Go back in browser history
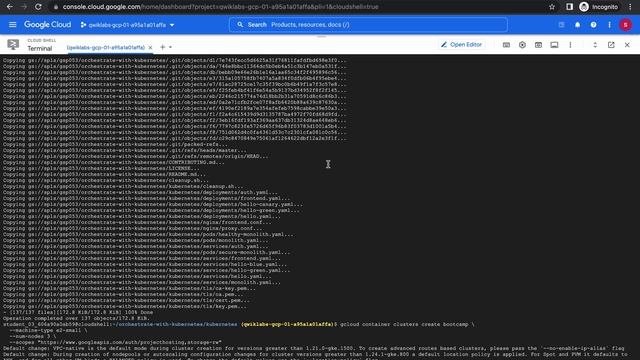640x360 pixels. 10,7
